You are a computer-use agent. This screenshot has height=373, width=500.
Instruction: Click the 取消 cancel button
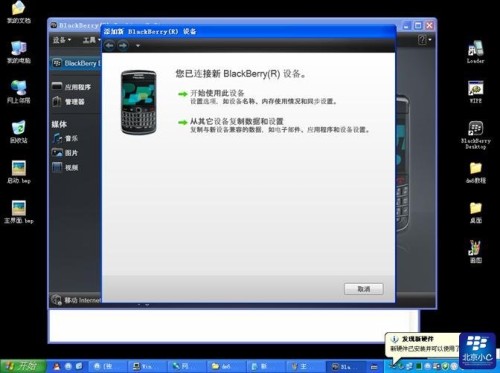(364, 289)
